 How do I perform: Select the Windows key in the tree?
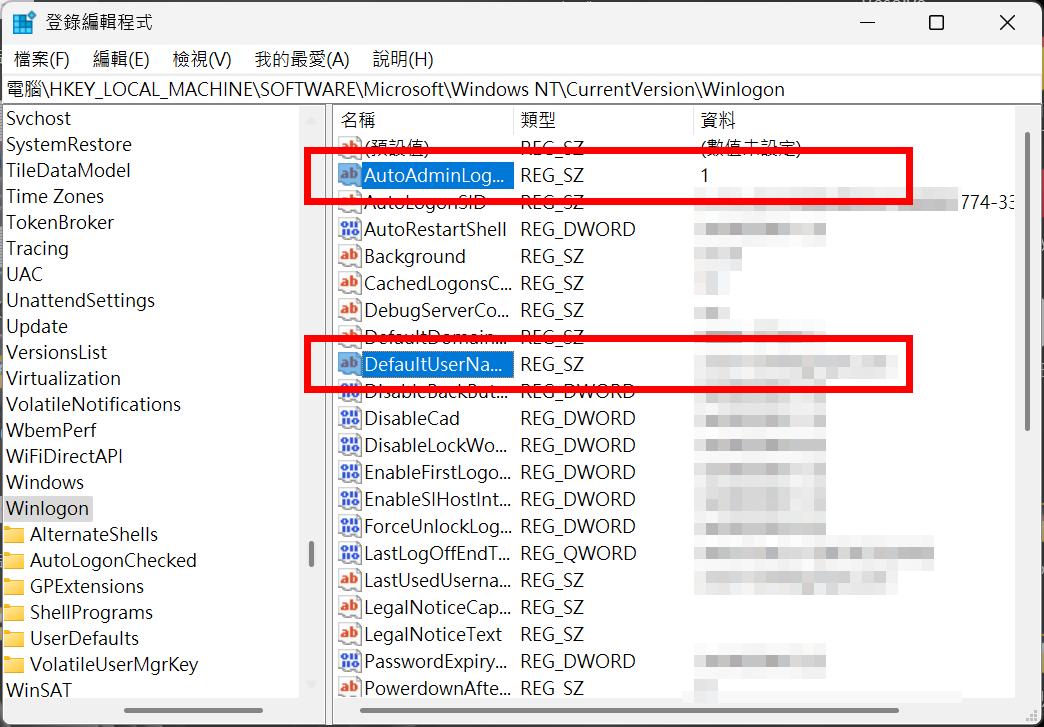pyautogui.click(x=45, y=482)
